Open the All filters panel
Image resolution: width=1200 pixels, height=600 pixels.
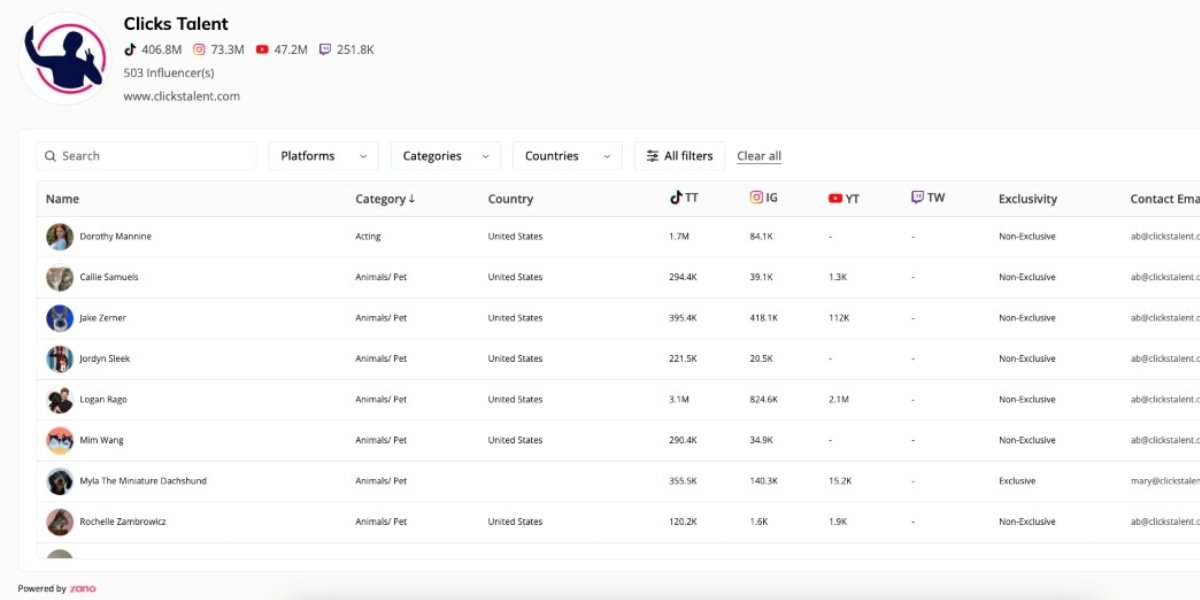coord(680,156)
